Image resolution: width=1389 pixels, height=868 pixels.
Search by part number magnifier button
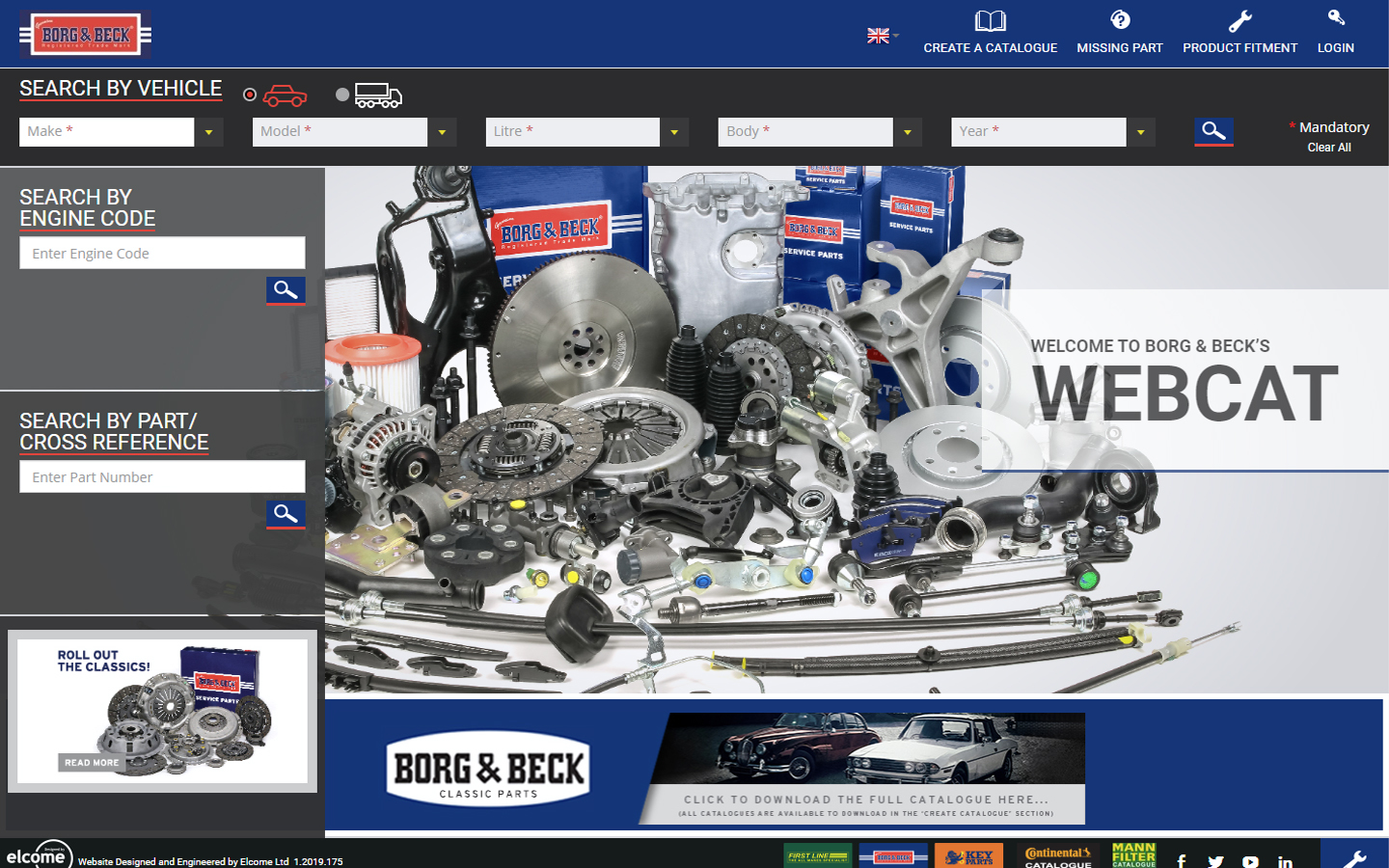point(286,515)
